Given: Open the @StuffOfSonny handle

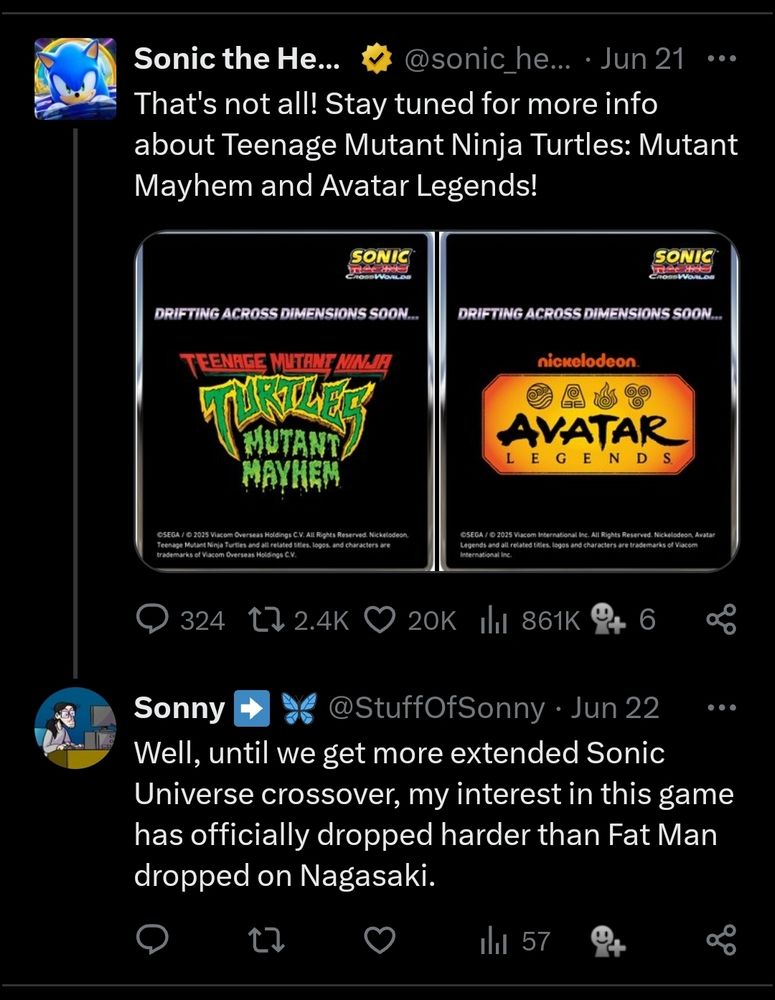Looking at the screenshot, I should coord(436,708).
